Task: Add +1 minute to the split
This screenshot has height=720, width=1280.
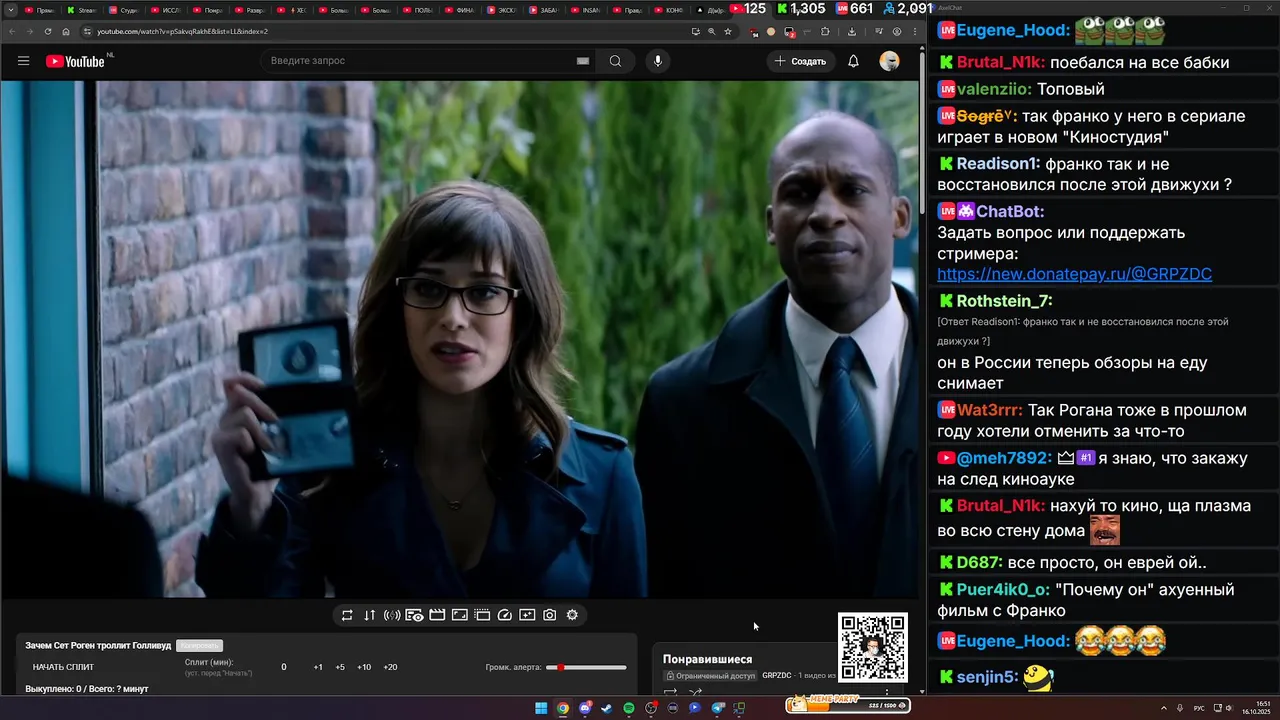Action: (x=318, y=667)
